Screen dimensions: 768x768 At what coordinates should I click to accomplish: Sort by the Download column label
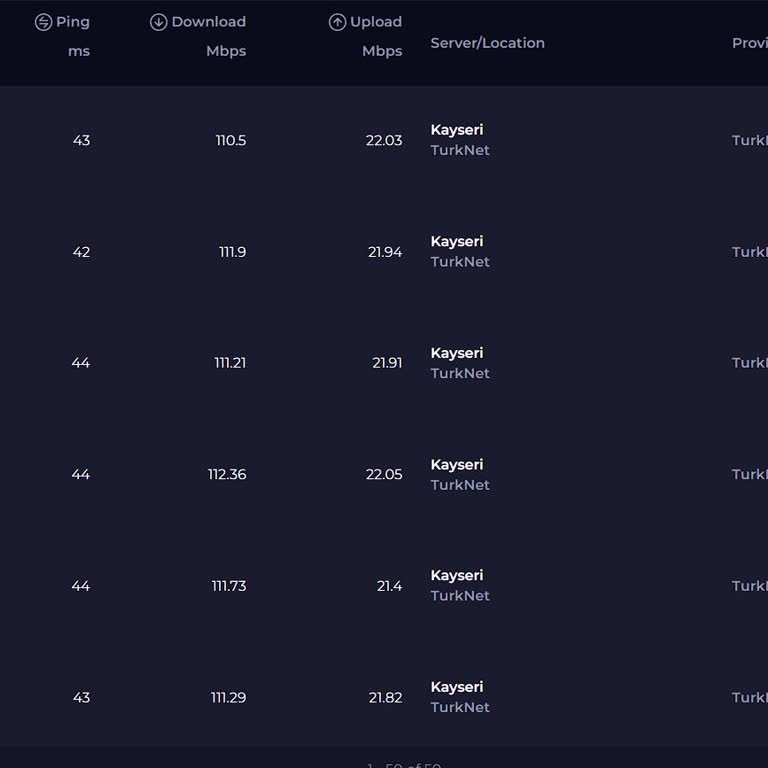pyautogui.click(x=209, y=22)
